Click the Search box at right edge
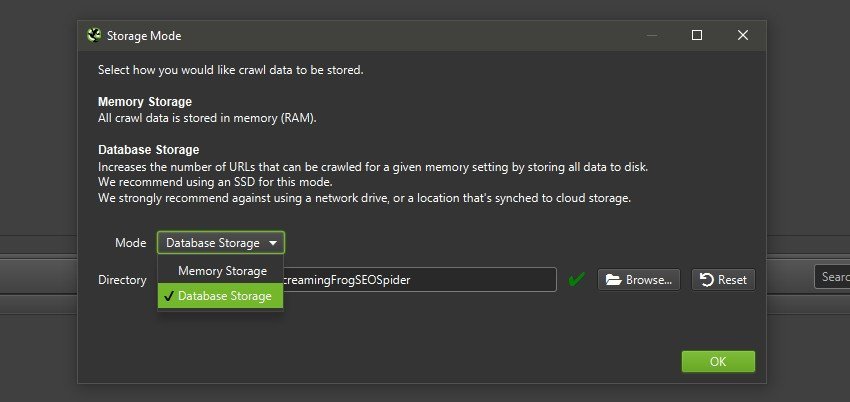This screenshot has height=402, width=850. pyautogui.click(x=832, y=277)
